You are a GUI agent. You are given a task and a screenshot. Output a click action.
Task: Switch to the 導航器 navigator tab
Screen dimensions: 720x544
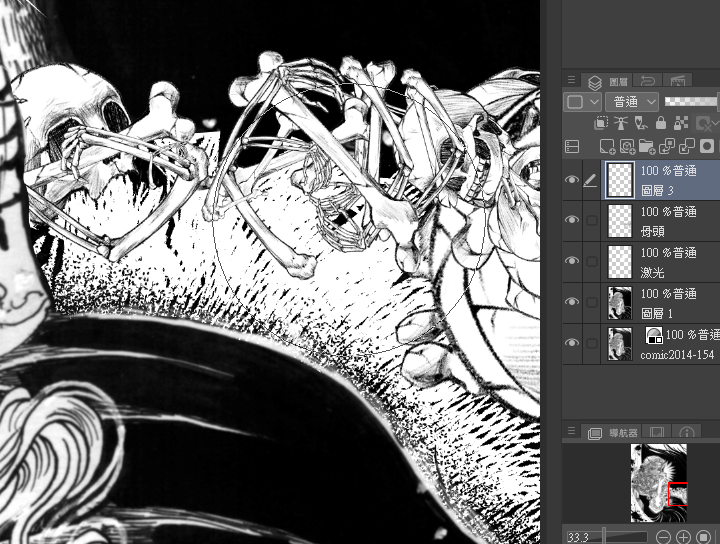click(613, 432)
